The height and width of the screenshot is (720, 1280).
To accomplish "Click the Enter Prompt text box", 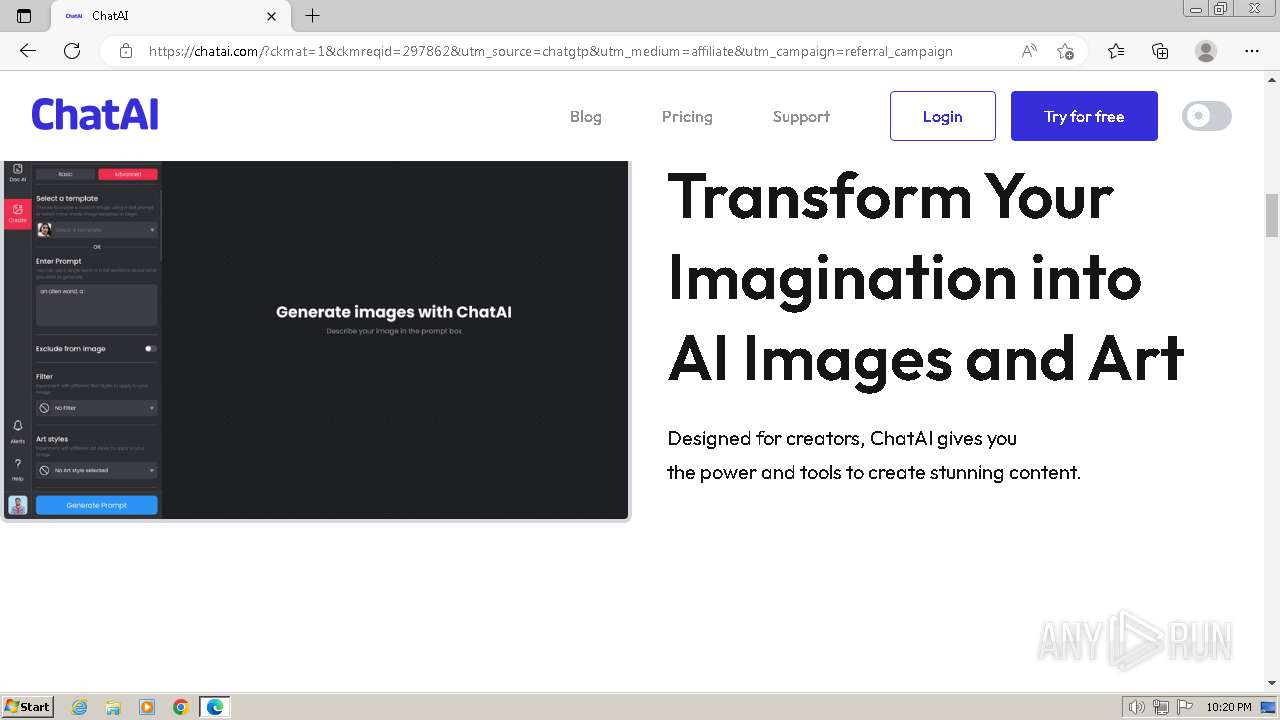I will [97, 304].
